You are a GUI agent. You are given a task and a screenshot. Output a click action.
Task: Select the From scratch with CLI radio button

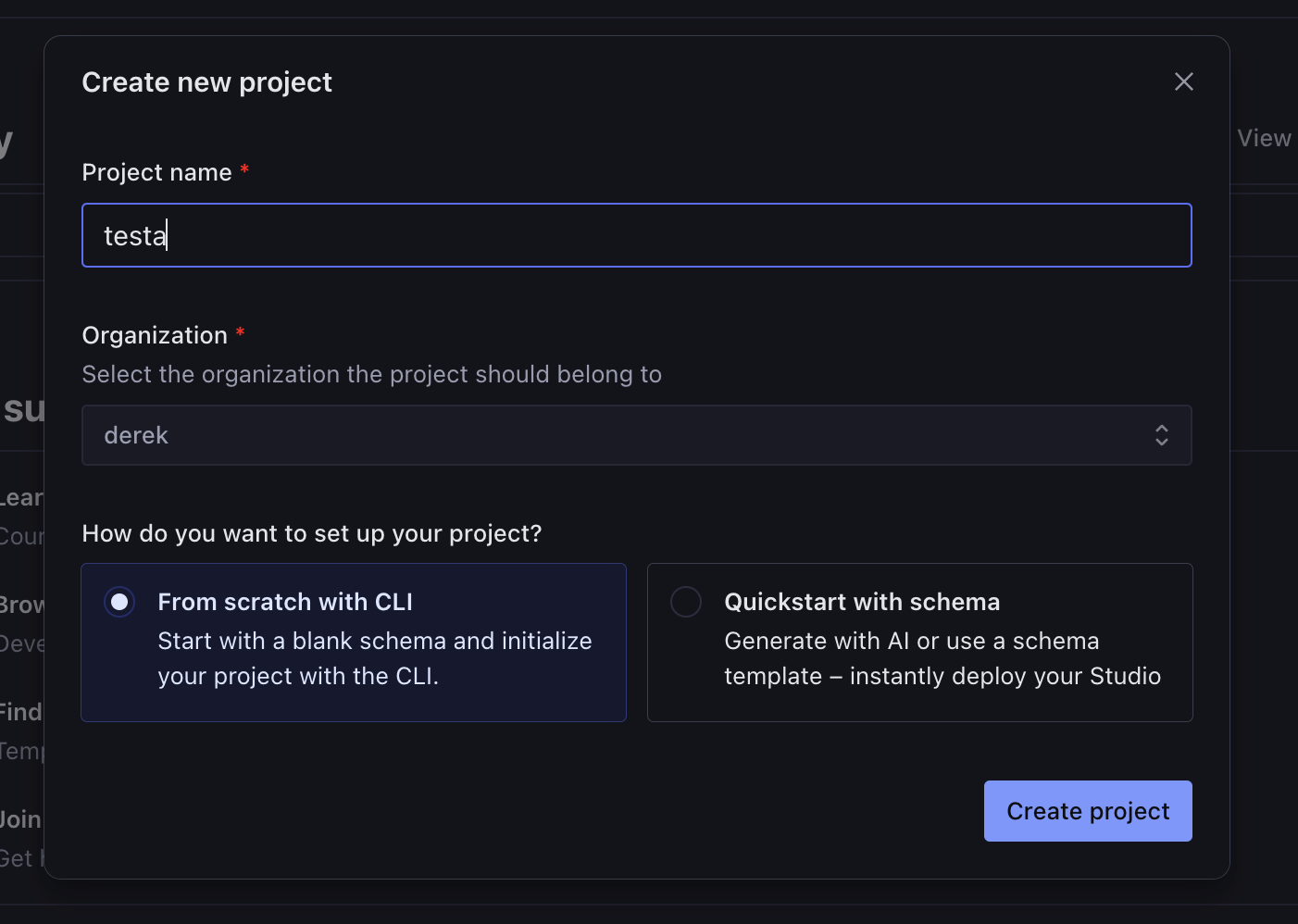point(119,602)
